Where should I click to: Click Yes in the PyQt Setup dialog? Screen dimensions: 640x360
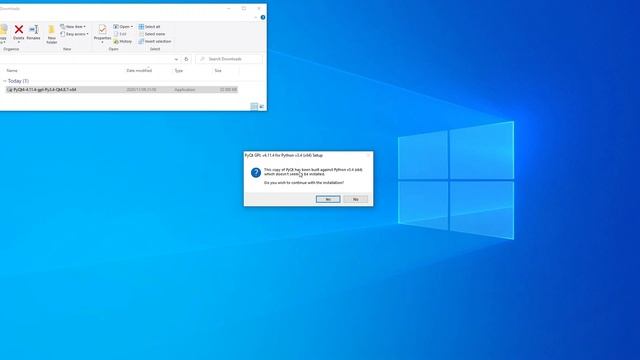(328, 199)
